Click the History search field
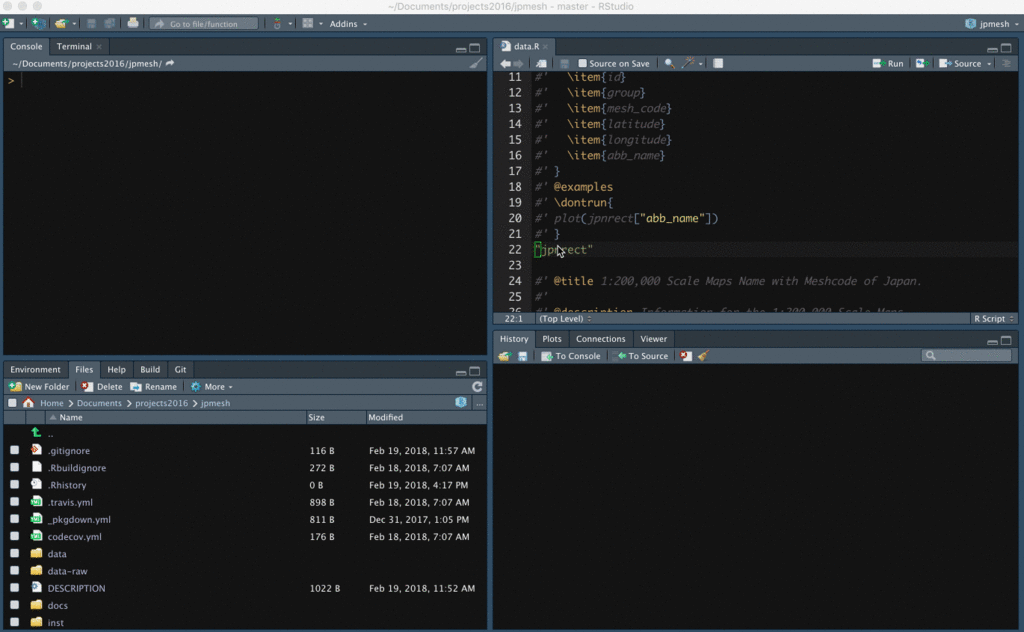The width and height of the screenshot is (1024, 632). pyautogui.click(x=967, y=356)
